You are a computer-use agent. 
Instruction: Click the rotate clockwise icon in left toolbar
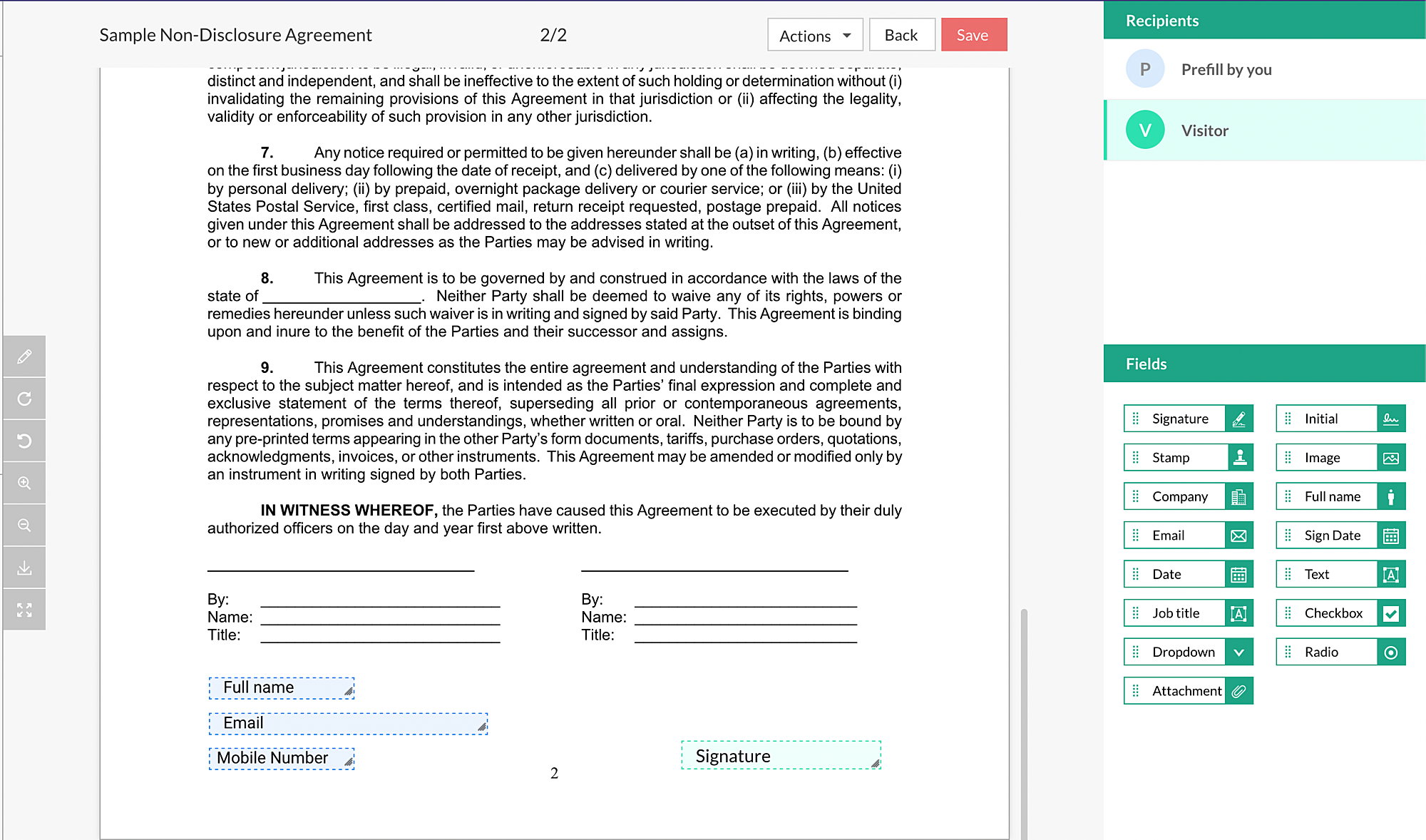(x=24, y=399)
